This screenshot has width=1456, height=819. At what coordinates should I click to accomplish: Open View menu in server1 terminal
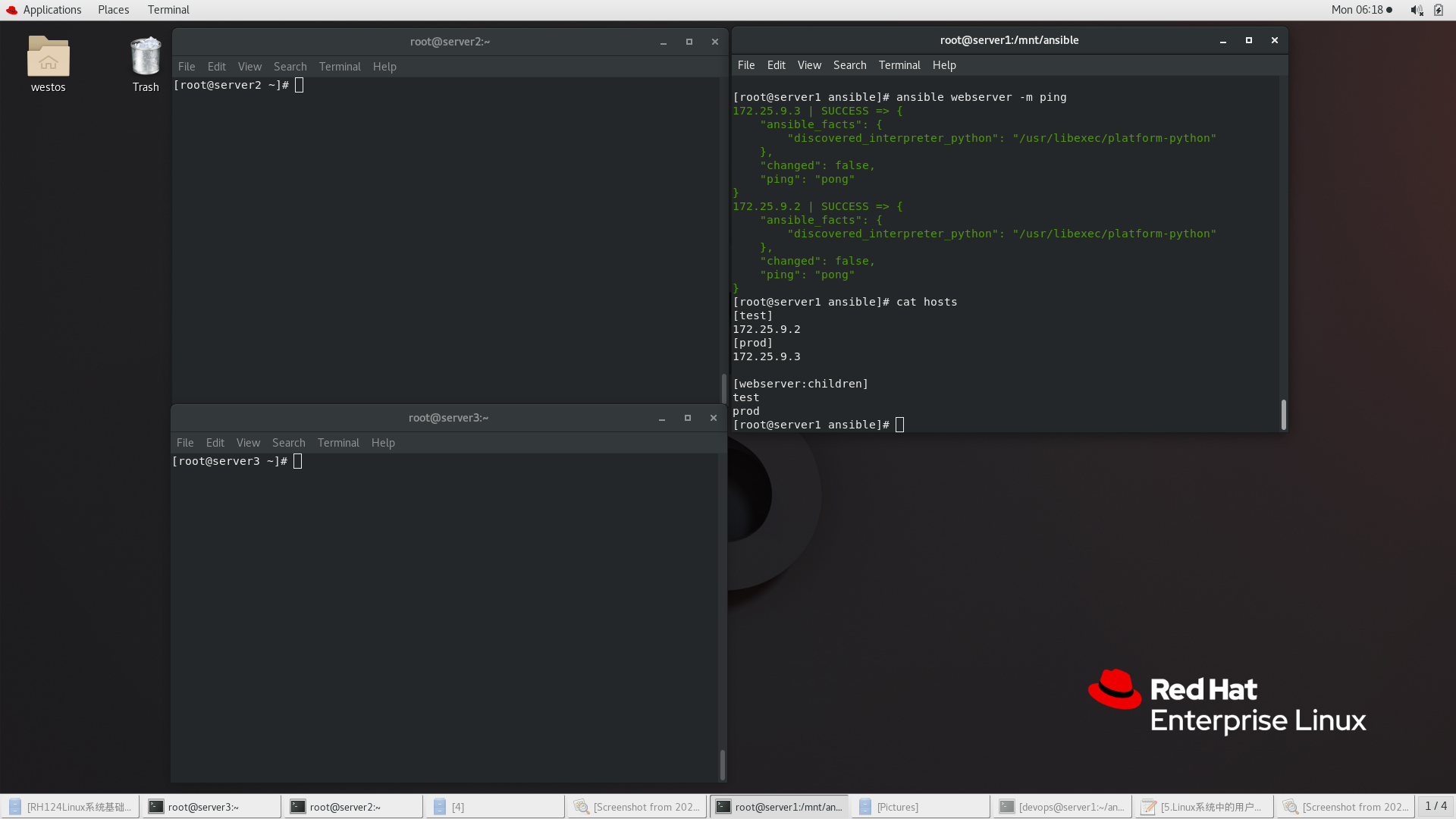(809, 65)
